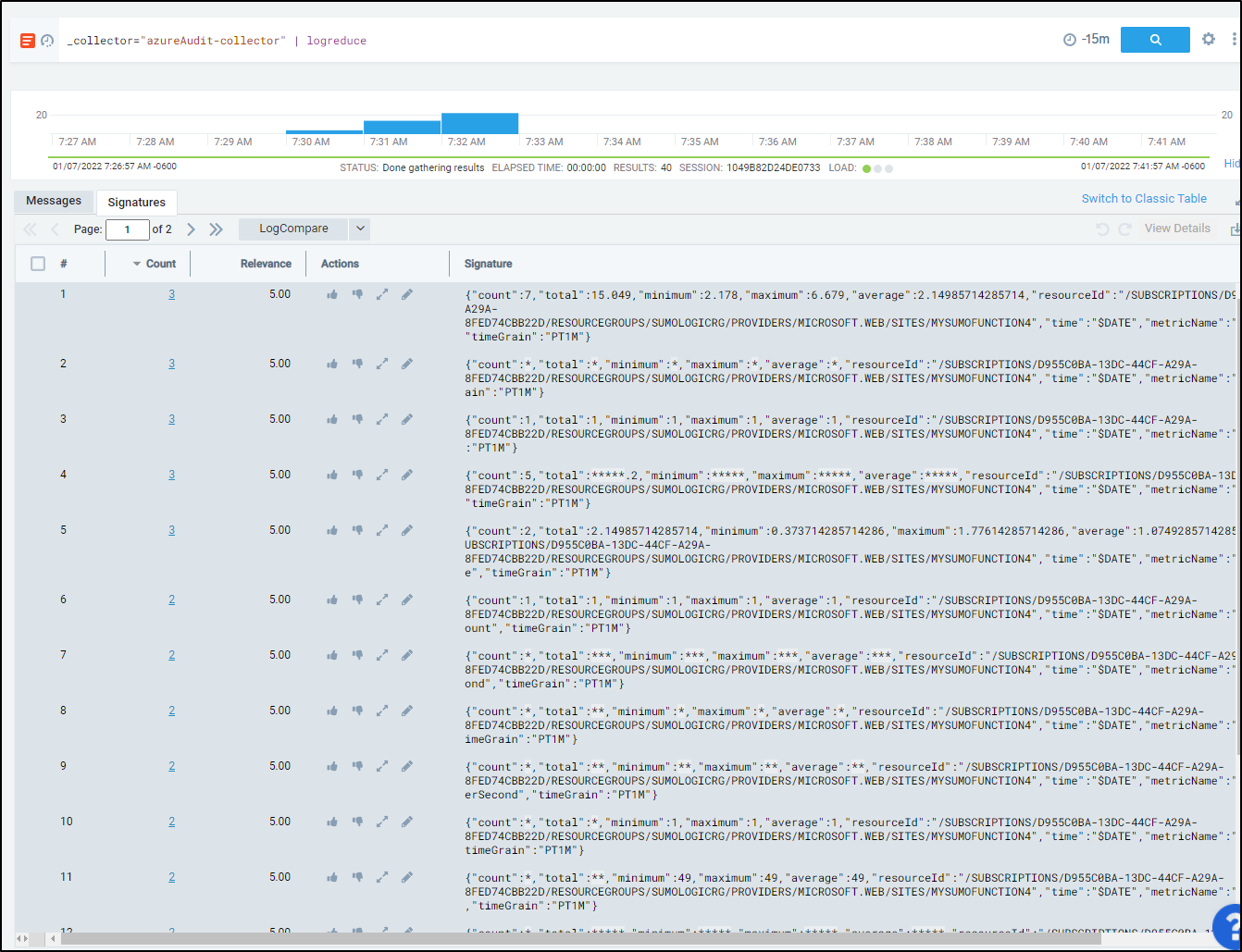Viewport: 1242px width, 952px height.
Task: Click the 7:31 AM histogram bar
Action: 402,128
